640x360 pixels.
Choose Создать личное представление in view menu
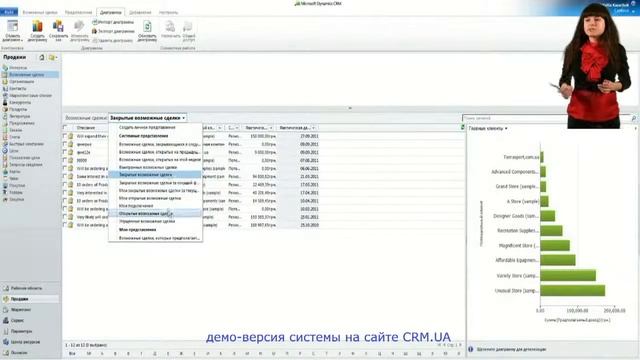point(147,127)
